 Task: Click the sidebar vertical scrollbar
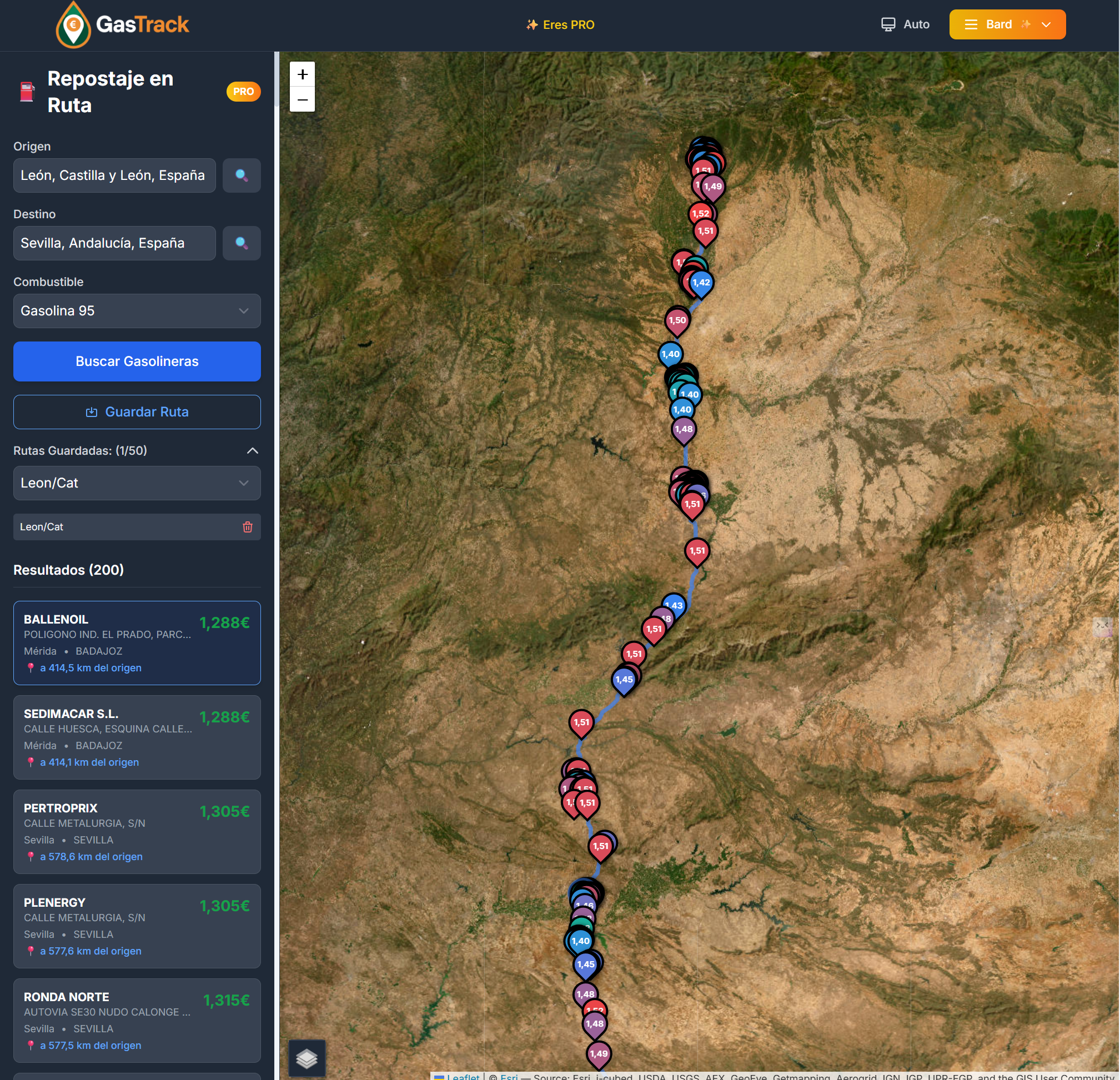277,80
